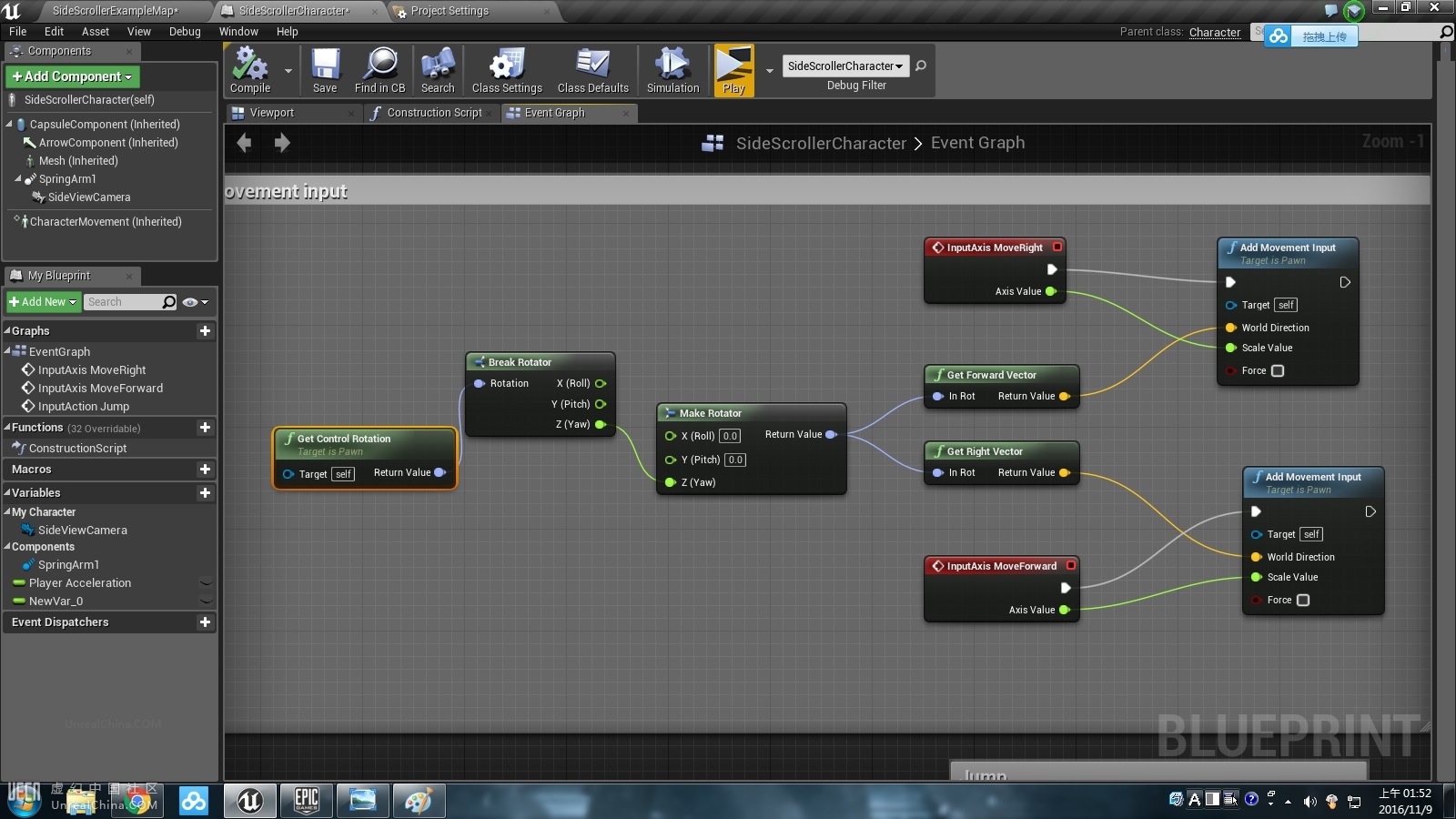The height and width of the screenshot is (819, 1456).
Task: Click Axis Value pin of InputAxis MoveForward
Action: click(1064, 611)
